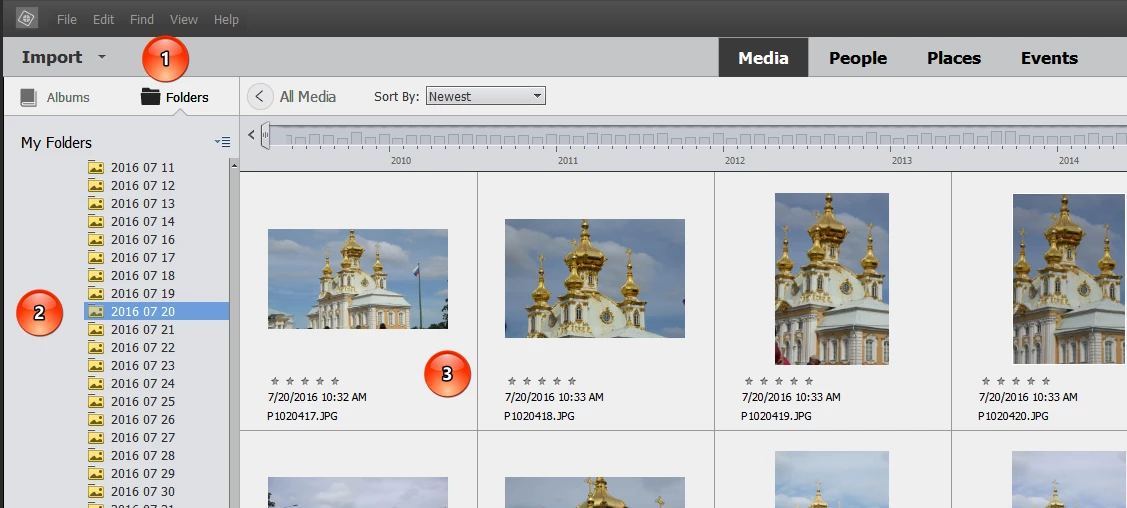Image resolution: width=1127 pixels, height=508 pixels.
Task: Switch to the Places tab
Action: point(954,57)
